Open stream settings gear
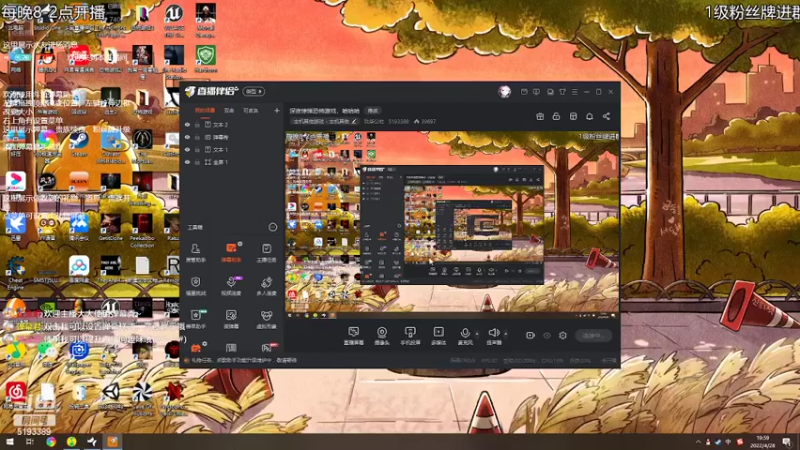Screen dimensions: 800x450 coord(563,336)
